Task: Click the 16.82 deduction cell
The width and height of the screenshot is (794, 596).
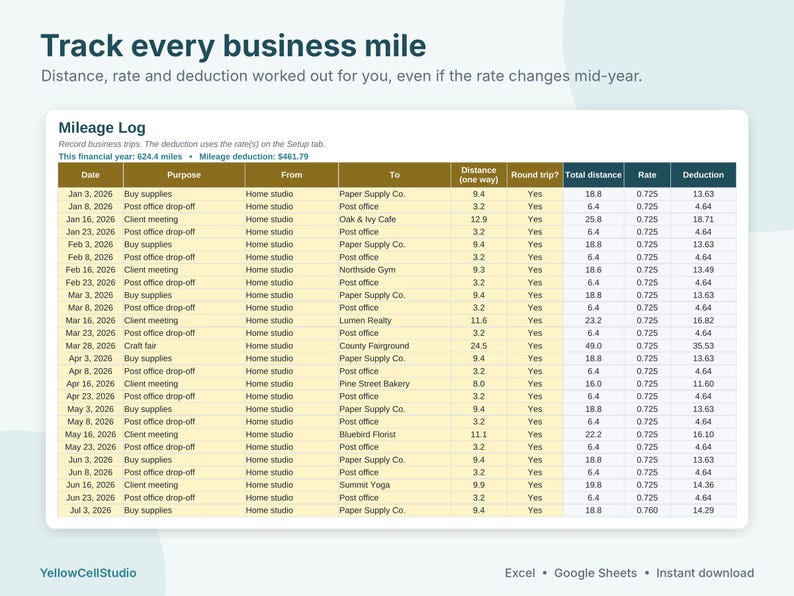Action: tap(703, 321)
